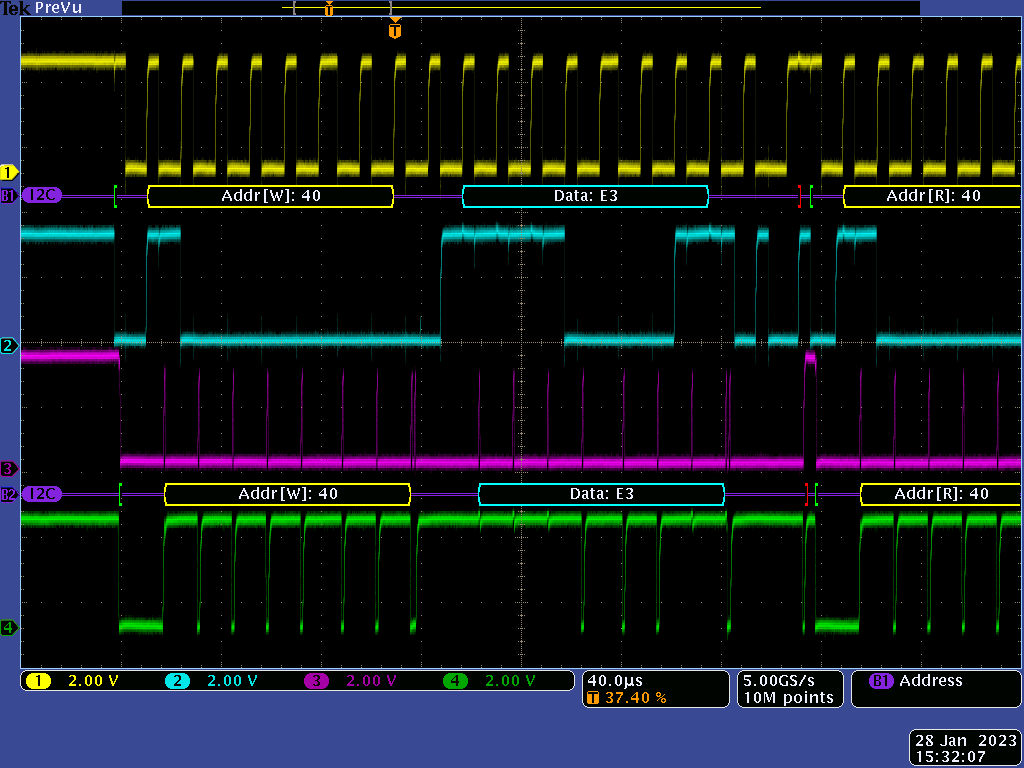Select the B1 Data: E3 packet
Screen dimensions: 1024x768
[x=586, y=196]
